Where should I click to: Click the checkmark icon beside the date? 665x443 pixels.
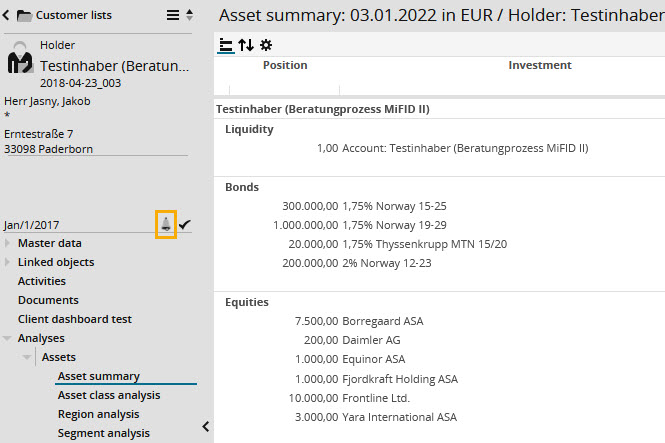pos(185,225)
